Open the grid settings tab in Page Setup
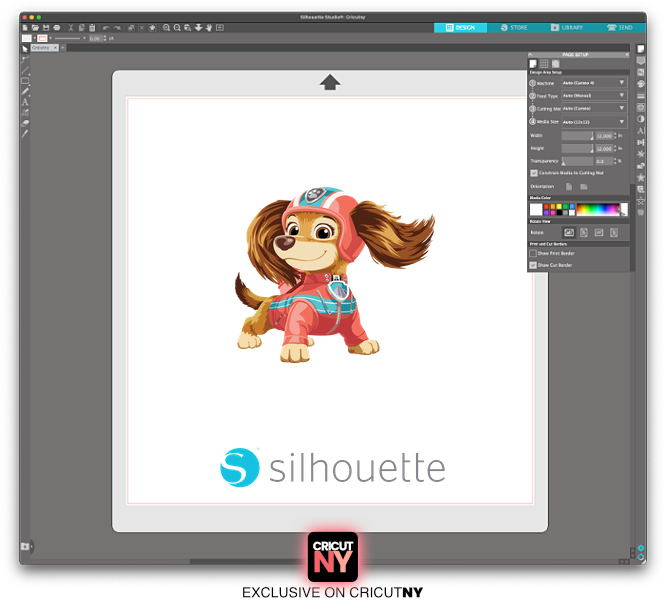665x604 pixels. 544,64
